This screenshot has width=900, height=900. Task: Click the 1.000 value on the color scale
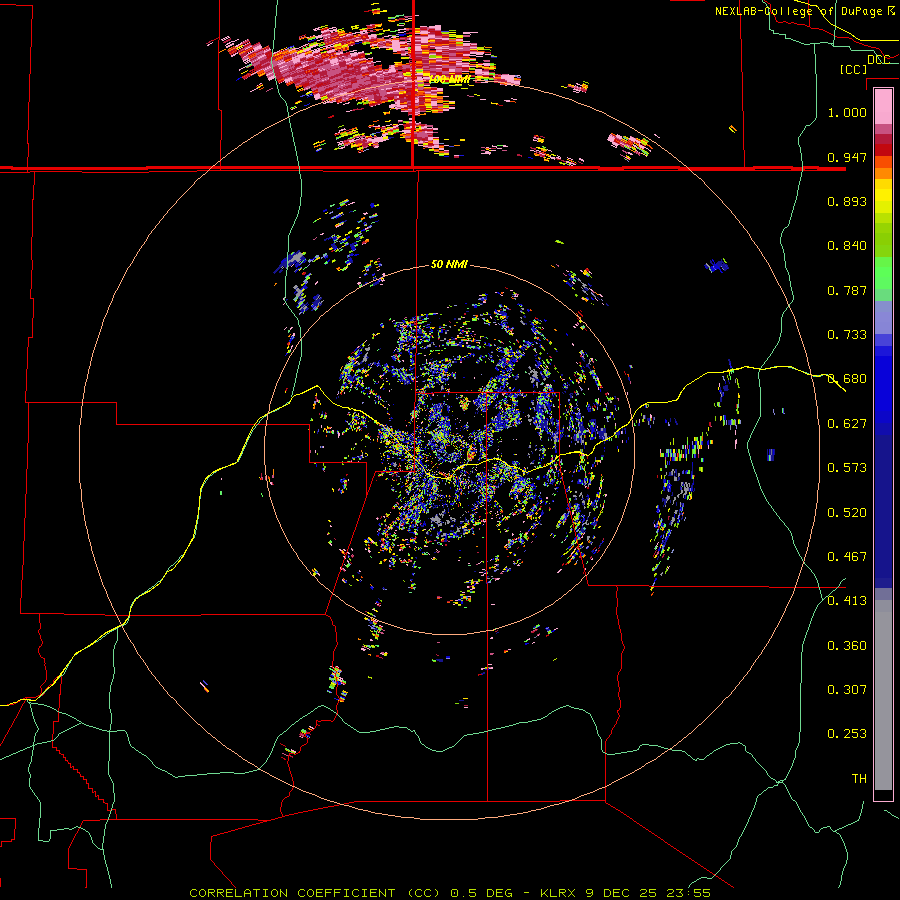pos(847,112)
